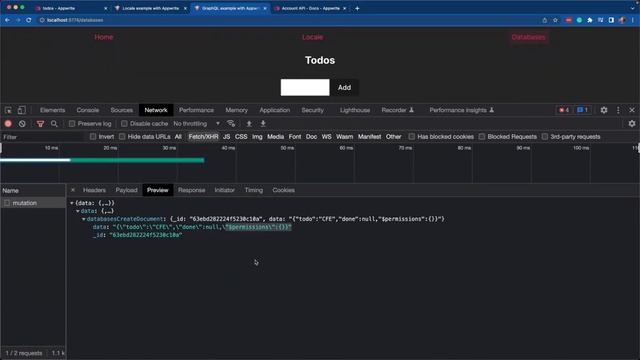This screenshot has height=360, width=640.
Task: Switch to the Elements panel
Action: (x=52, y=110)
